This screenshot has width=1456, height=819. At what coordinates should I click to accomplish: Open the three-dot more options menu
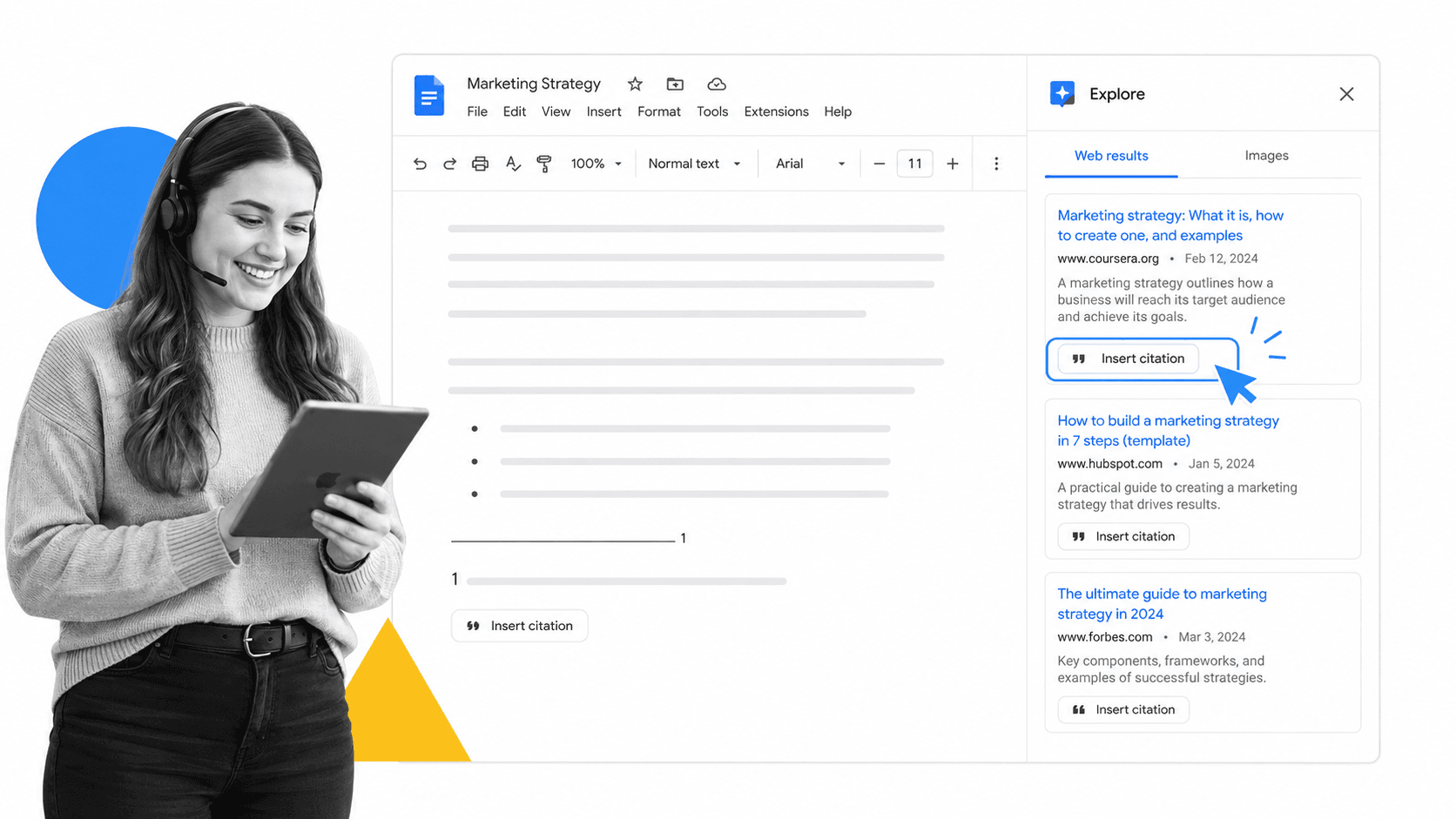(996, 164)
